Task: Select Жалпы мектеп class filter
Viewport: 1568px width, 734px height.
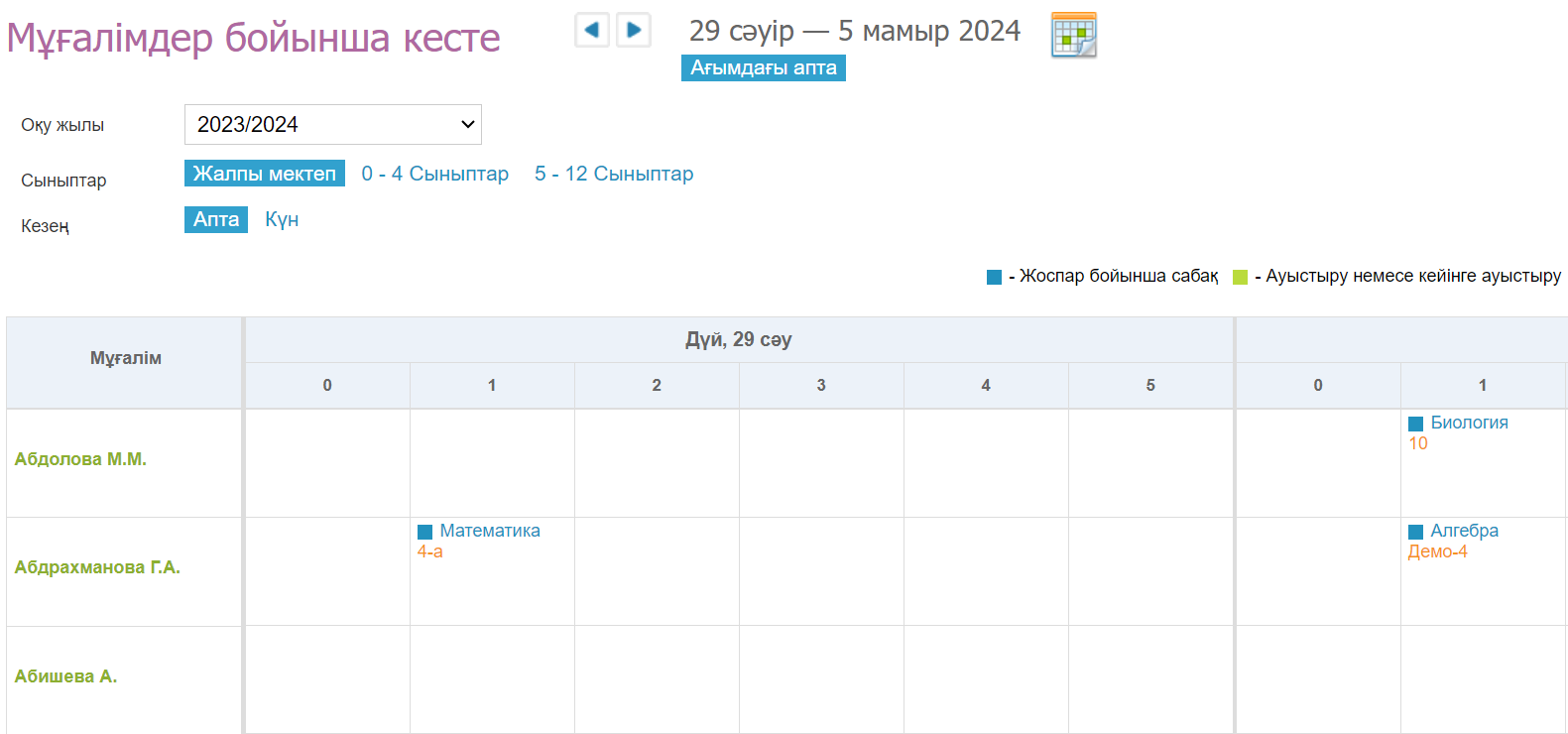Action: point(265,174)
